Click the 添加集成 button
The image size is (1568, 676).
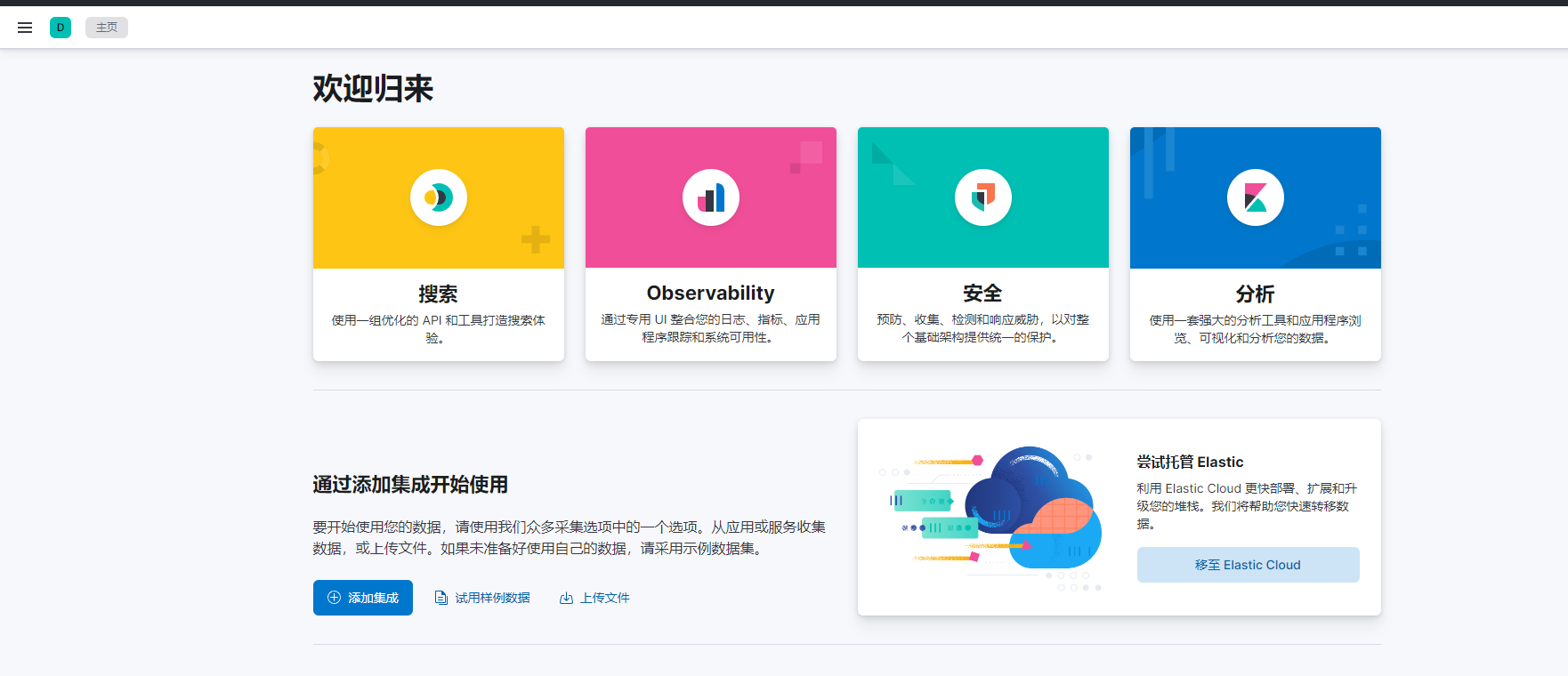coord(363,598)
